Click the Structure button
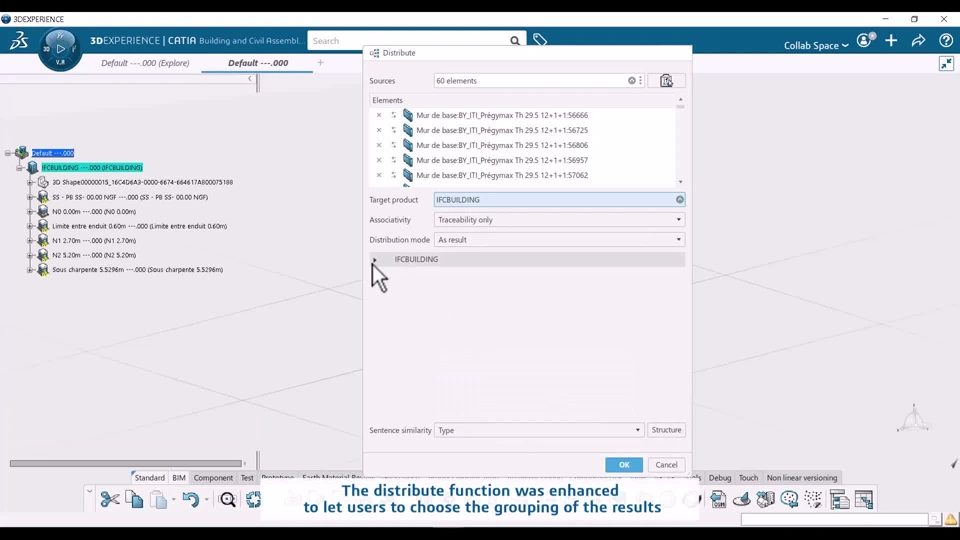Image resolution: width=960 pixels, height=540 pixels. click(x=666, y=430)
